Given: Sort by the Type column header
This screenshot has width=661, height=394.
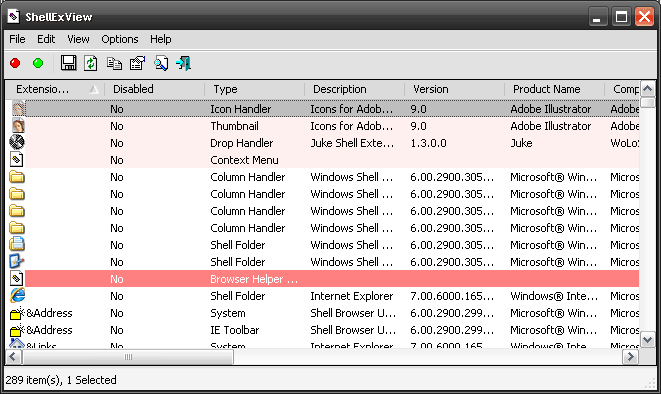Looking at the screenshot, I should point(255,89).
